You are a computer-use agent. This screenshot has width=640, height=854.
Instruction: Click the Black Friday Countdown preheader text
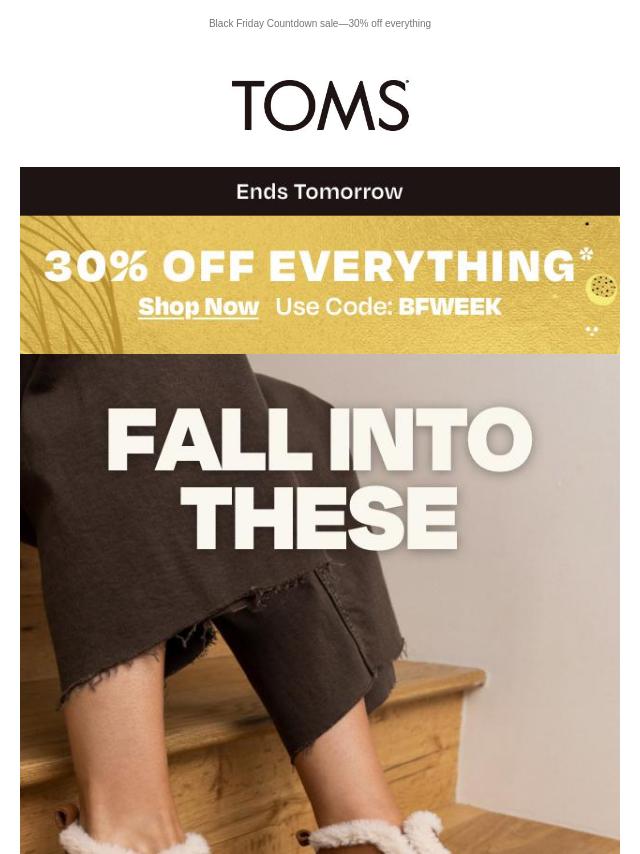(x=320, y=23)
